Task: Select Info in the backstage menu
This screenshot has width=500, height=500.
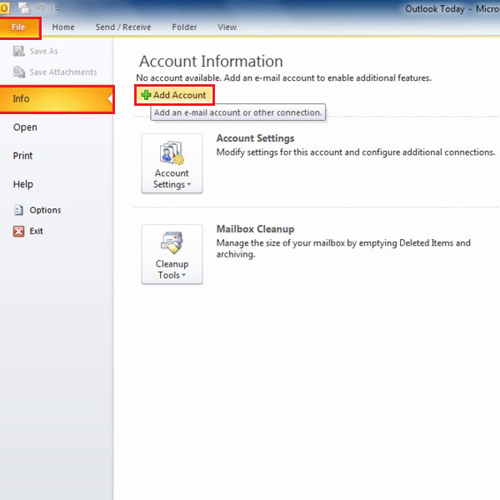Action: coord(57,99)
